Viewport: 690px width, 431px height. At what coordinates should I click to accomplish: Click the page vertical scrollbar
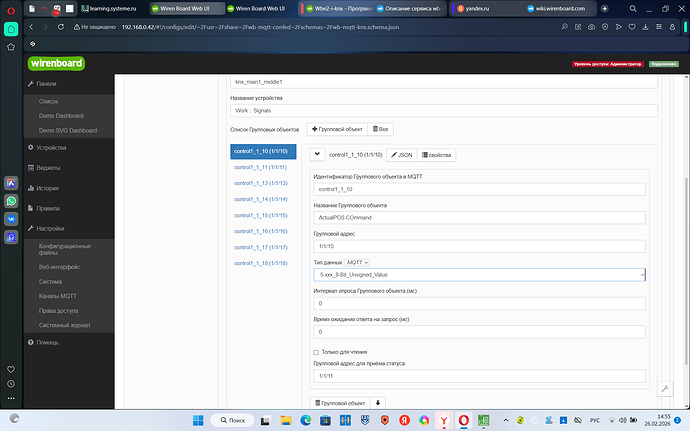[686, 271]
